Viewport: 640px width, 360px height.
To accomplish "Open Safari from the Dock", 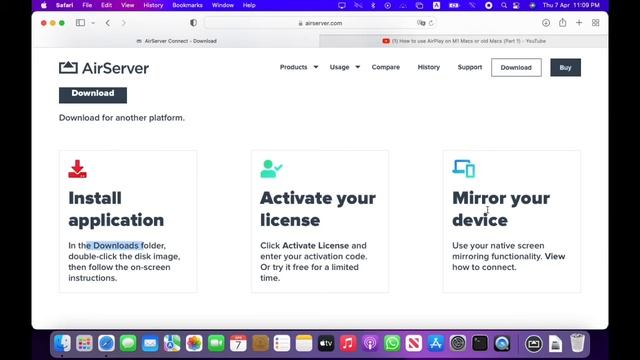I will pos(106,343).
